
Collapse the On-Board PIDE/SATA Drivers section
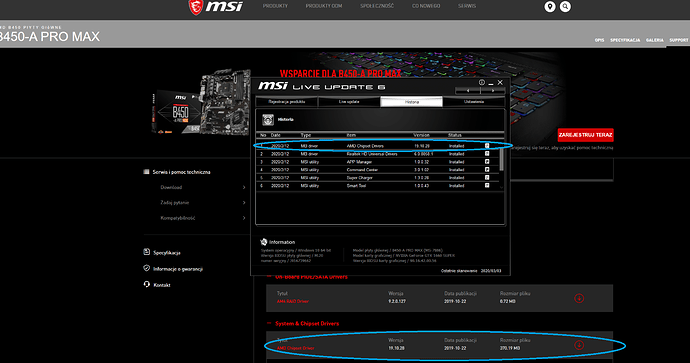point(269,277)
